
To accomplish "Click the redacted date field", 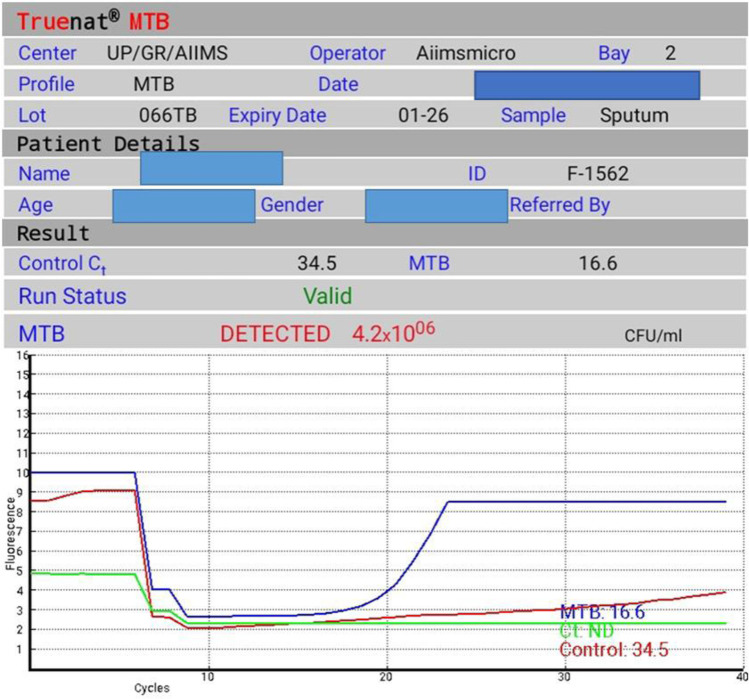I will [587, 85].
